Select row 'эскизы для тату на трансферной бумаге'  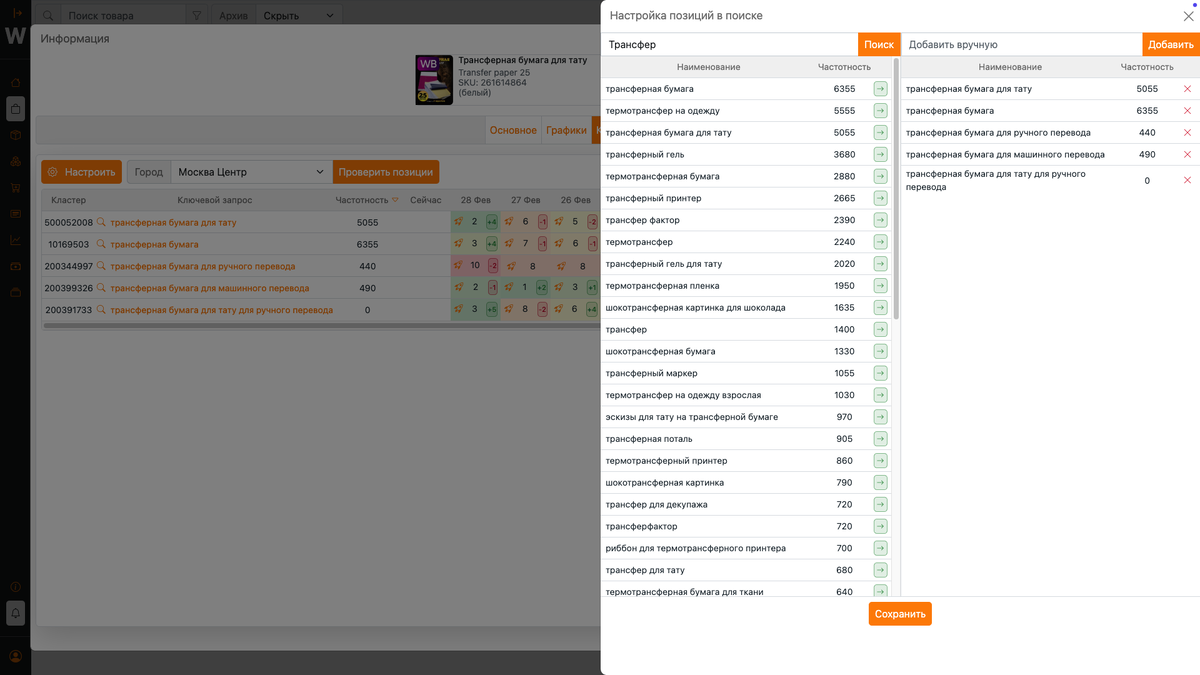[745, 417]
